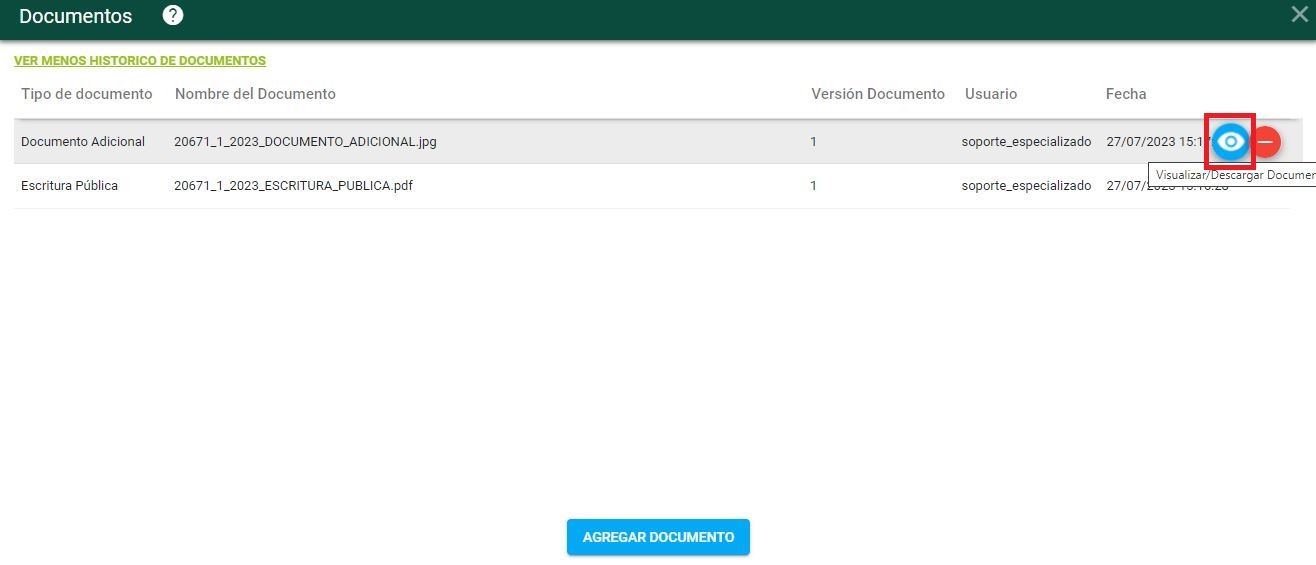This screenshot has width=1316, height=565.
Task: Remove Documento Adicional with red minus icon
Action: pyautogui.click(x=1266, y=142)
